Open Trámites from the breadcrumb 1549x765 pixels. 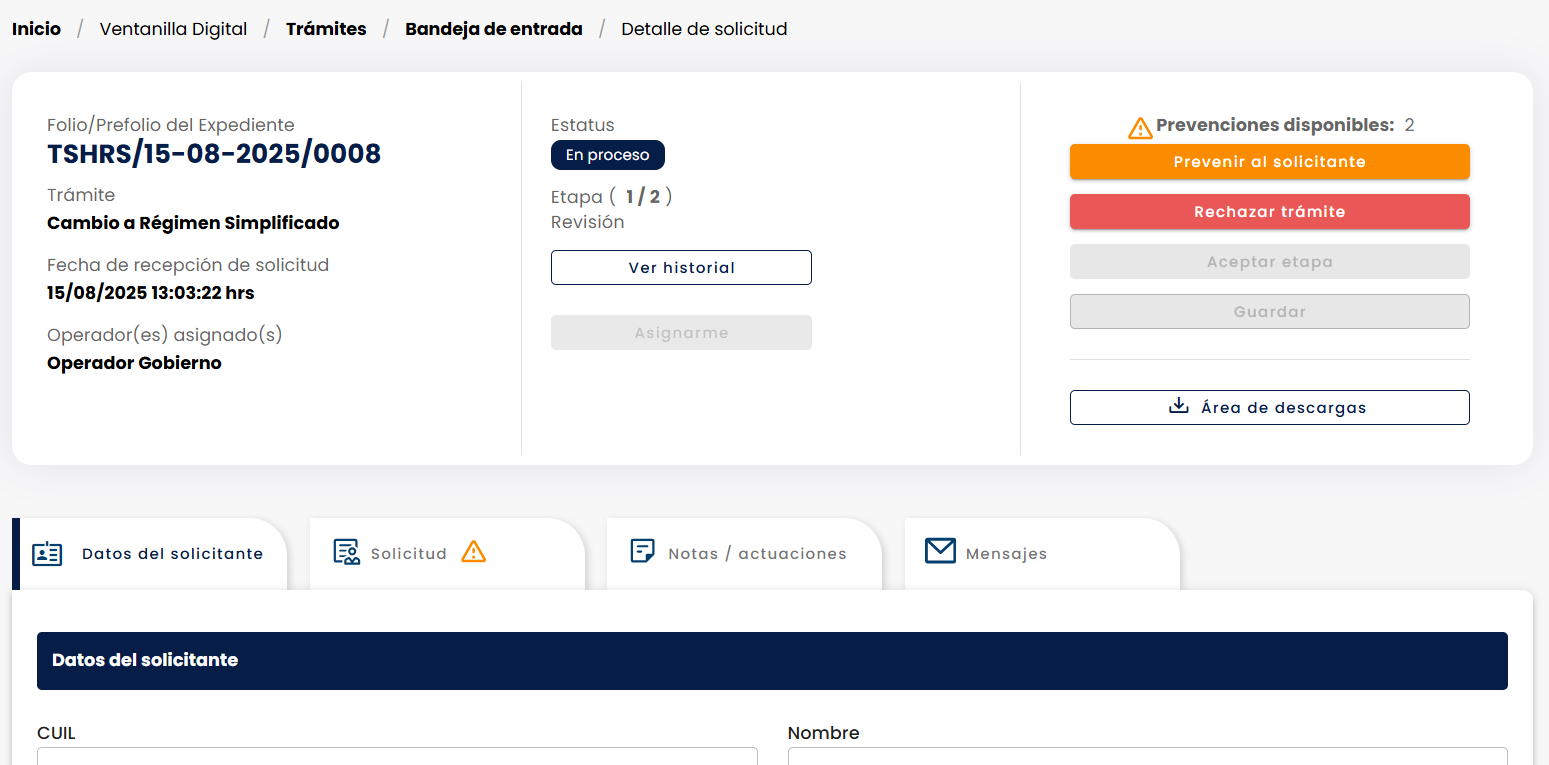[326, 29]
